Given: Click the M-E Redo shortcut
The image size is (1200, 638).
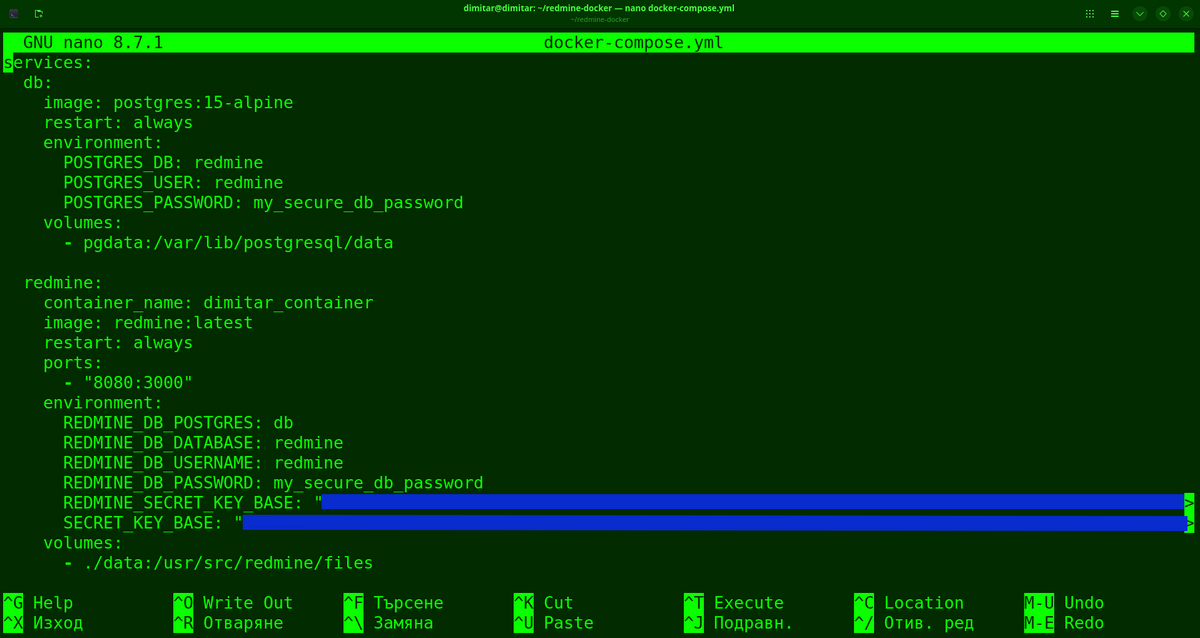Looking at the screenshot, I should pos(1064,623).
